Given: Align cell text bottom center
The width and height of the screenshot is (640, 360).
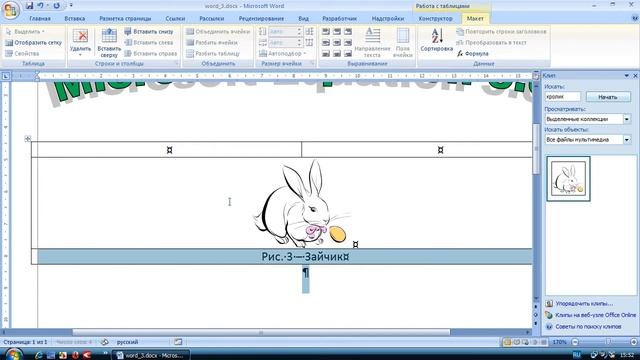Looking at the screenshot, I should click(x=337, y=53).
